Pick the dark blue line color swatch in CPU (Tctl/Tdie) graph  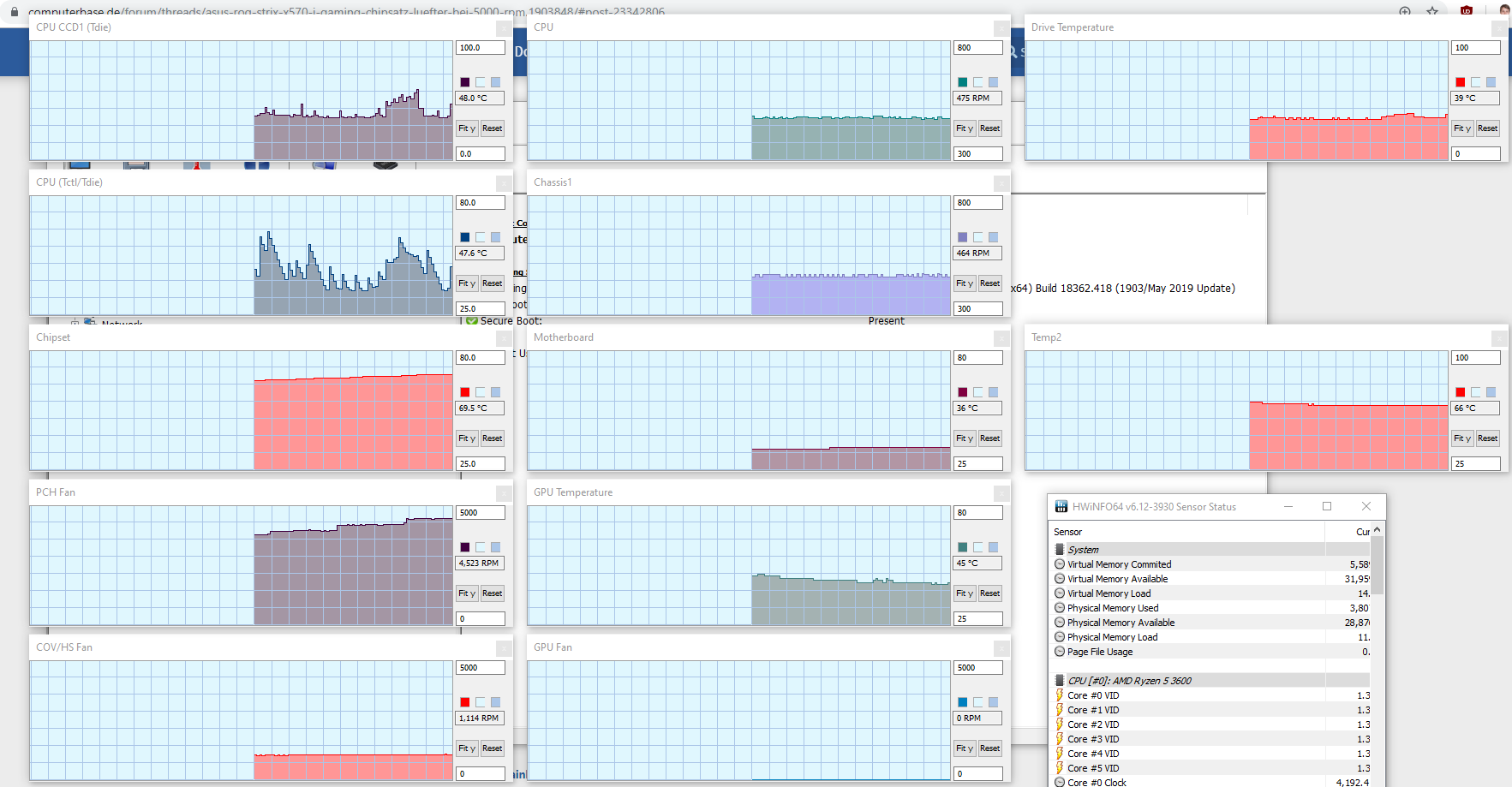click(465, 237)
